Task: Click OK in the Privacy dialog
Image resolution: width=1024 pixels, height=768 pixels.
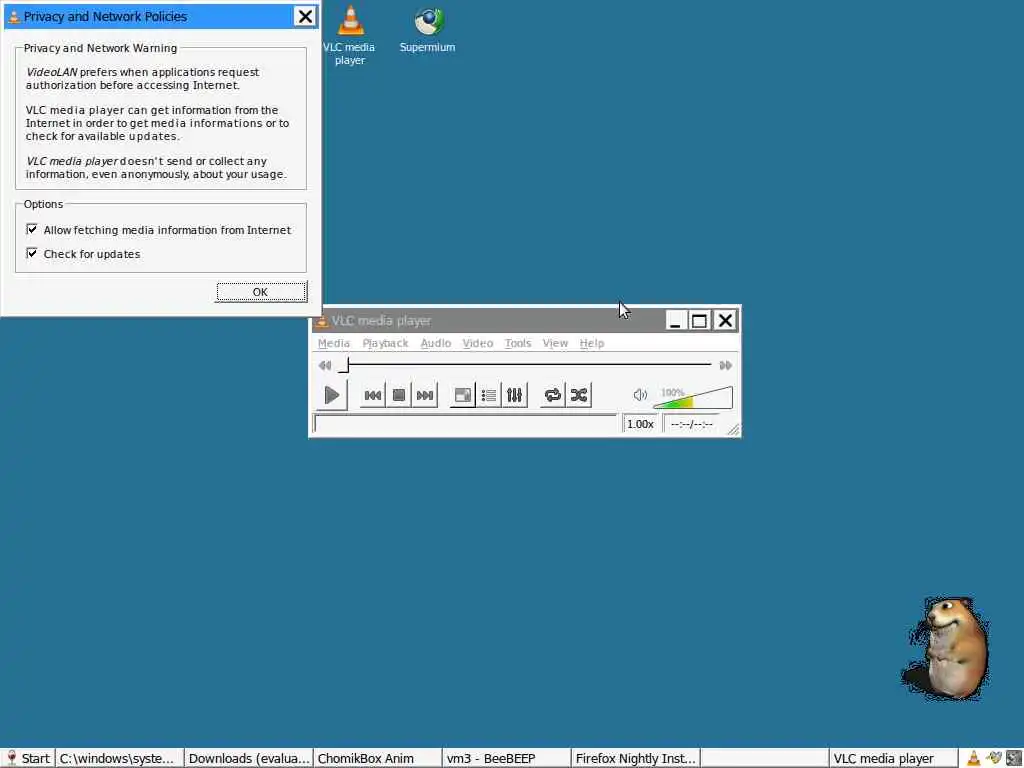Action: click(261, 292)
